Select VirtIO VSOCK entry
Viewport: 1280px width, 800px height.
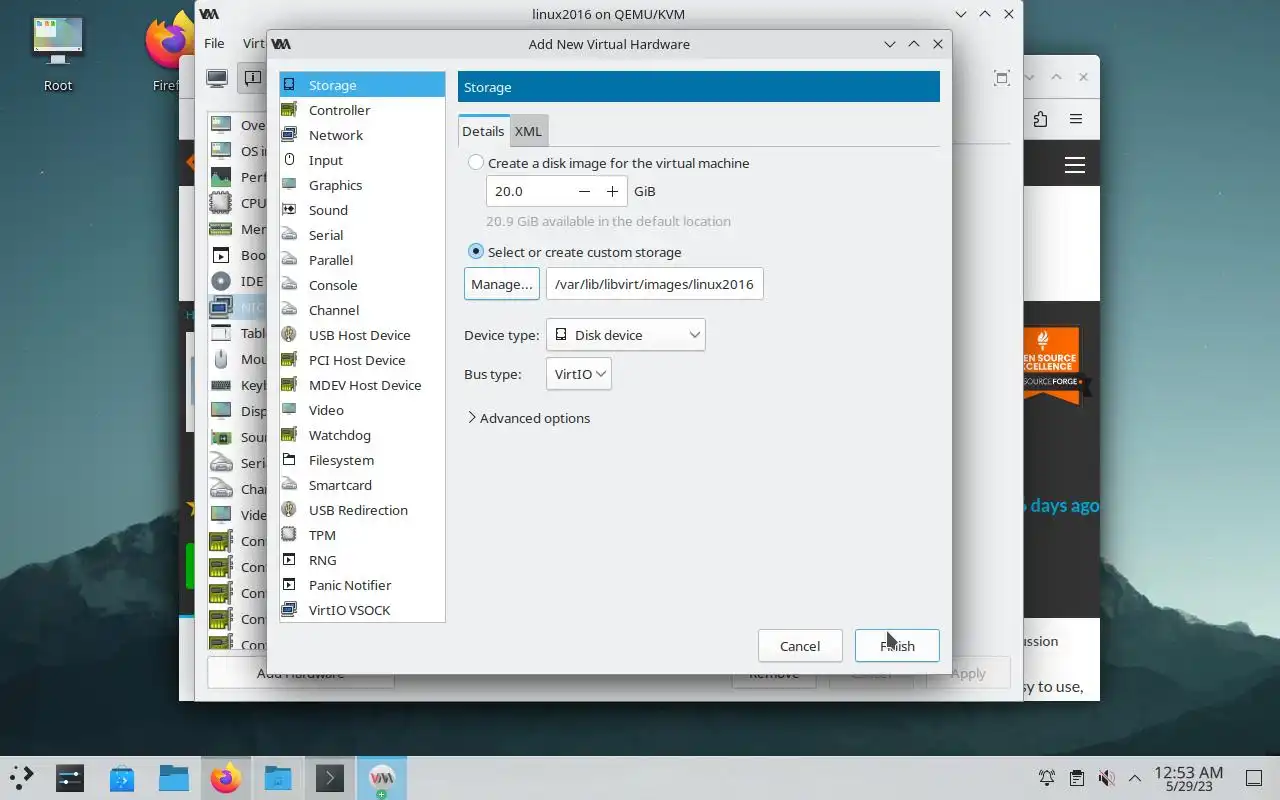(362, 610)
